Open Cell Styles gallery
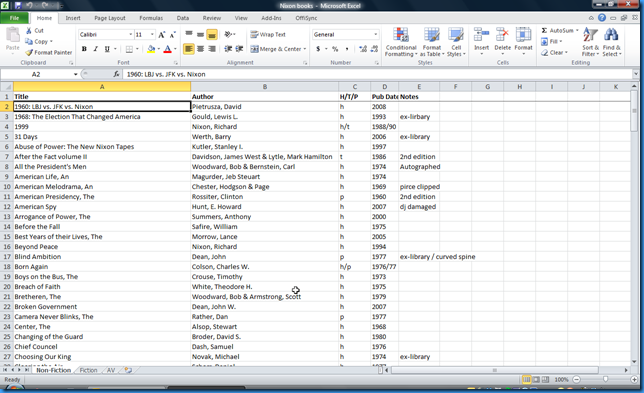This screenshot has height=393, width=644. [456, 42]
